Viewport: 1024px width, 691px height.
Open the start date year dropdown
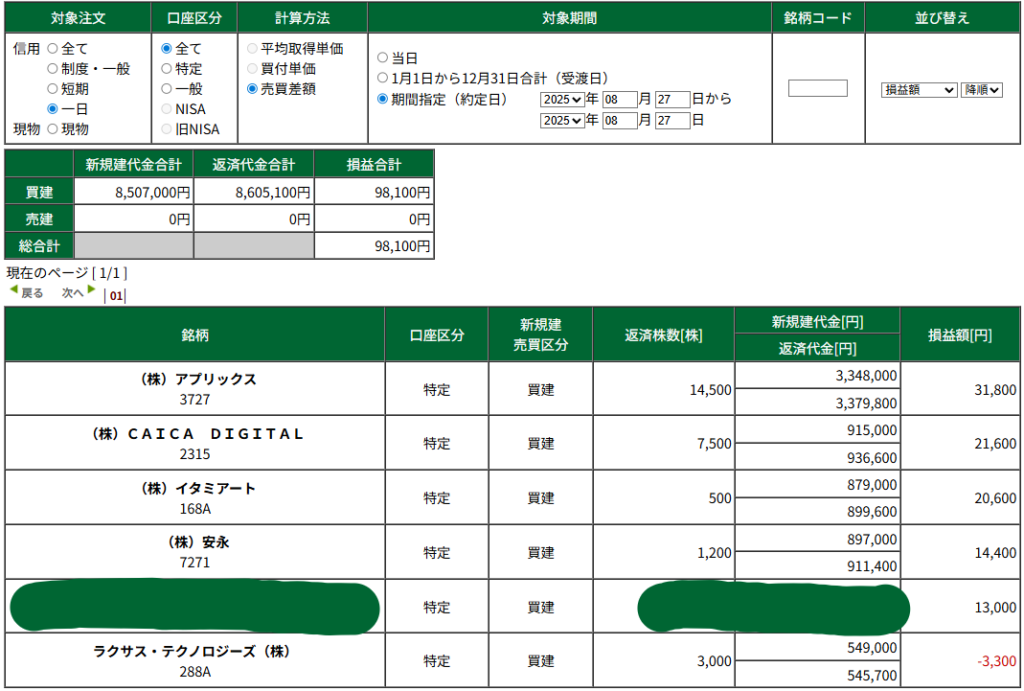(562, 100)
